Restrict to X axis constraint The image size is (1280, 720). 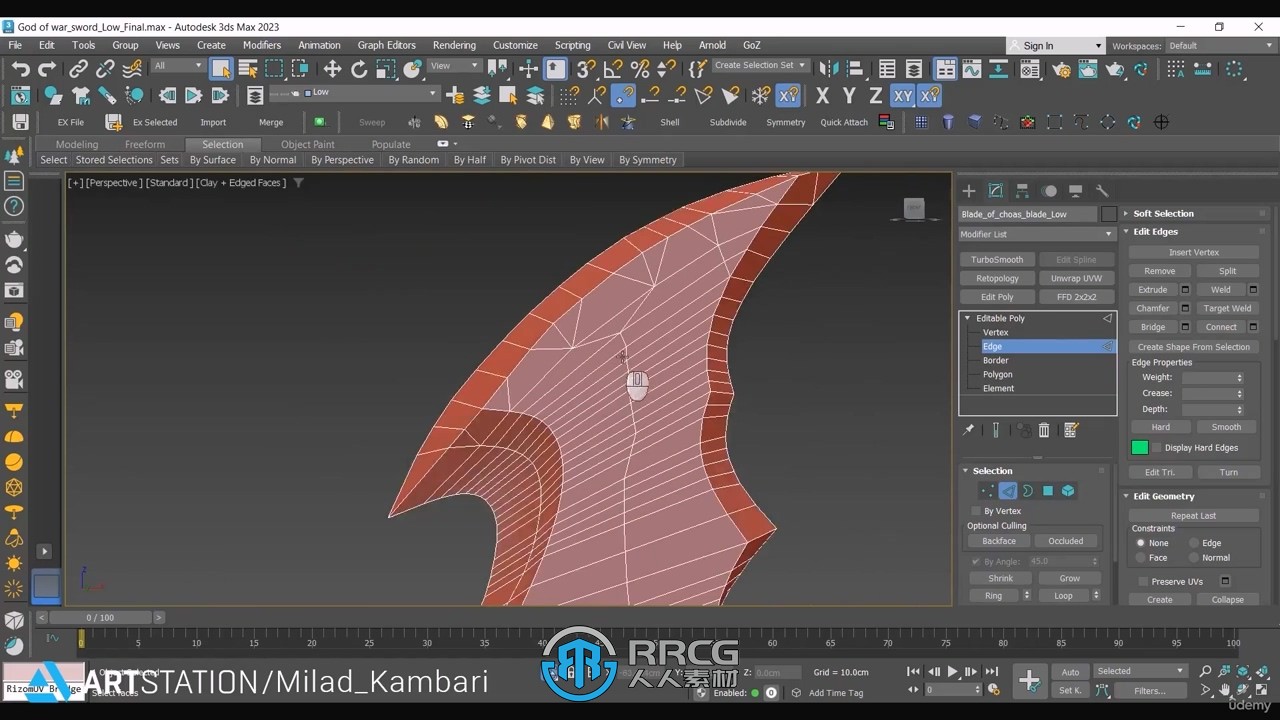(822, 96)
